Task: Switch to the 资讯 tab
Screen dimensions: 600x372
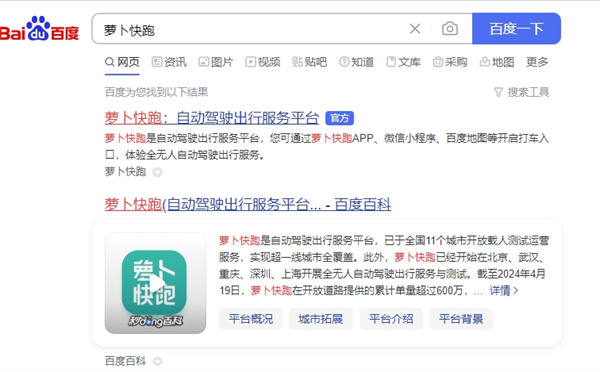Action: coord(169,62)
